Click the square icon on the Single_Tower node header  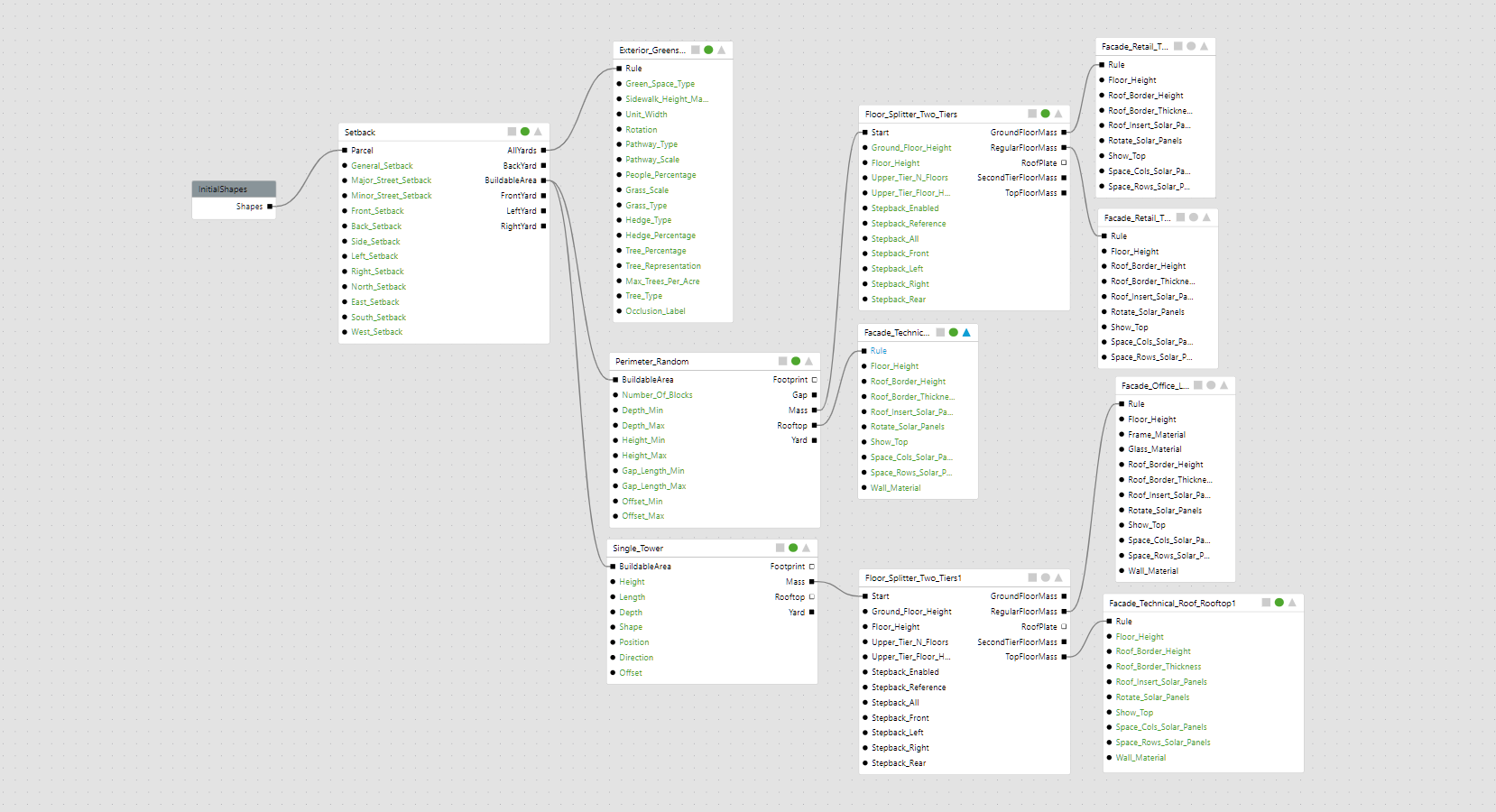780,548
